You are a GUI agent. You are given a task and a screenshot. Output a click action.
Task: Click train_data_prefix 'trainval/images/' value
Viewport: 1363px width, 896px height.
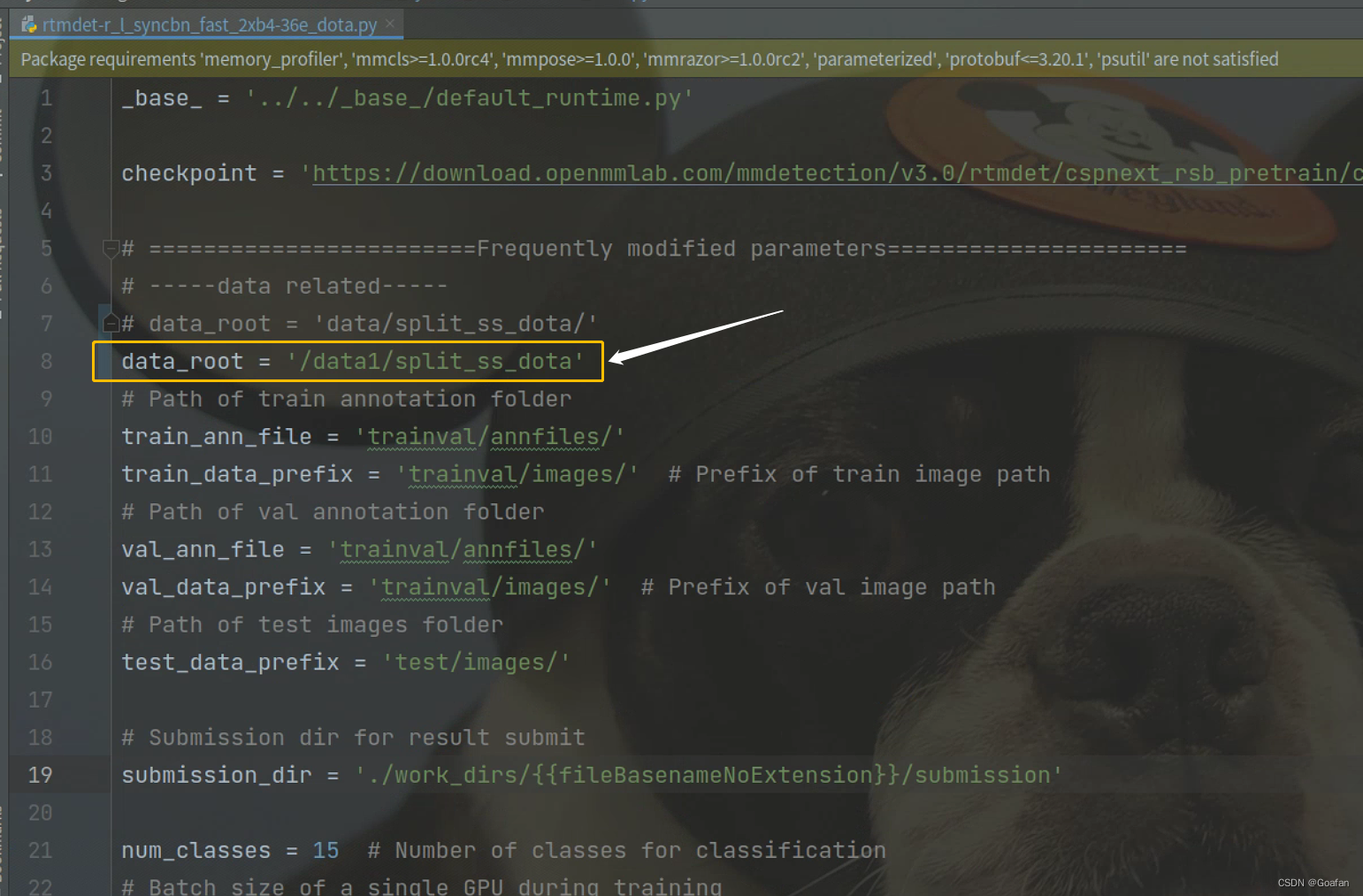click(x=517, y=474)
